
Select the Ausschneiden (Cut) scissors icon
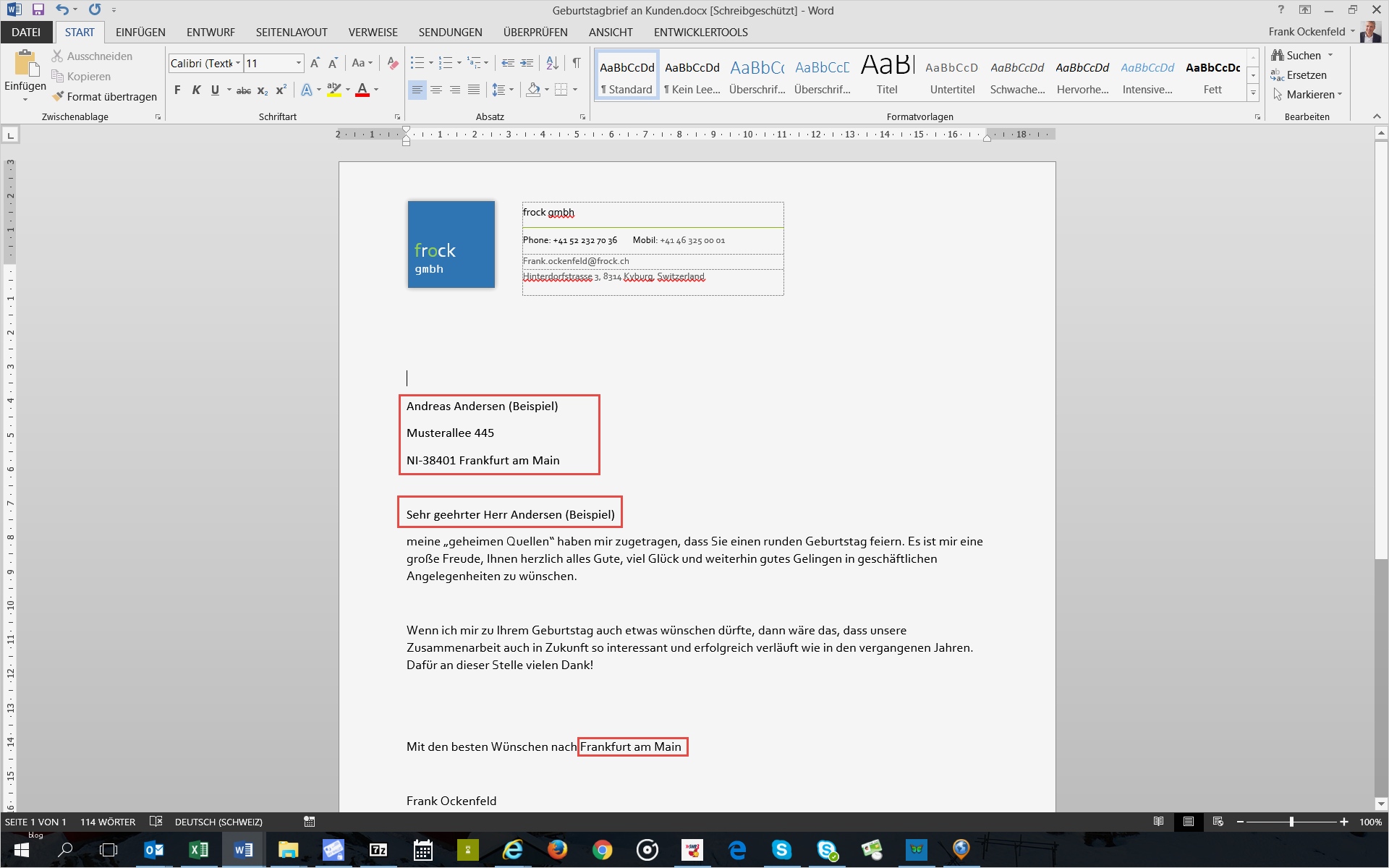[56, 56]
